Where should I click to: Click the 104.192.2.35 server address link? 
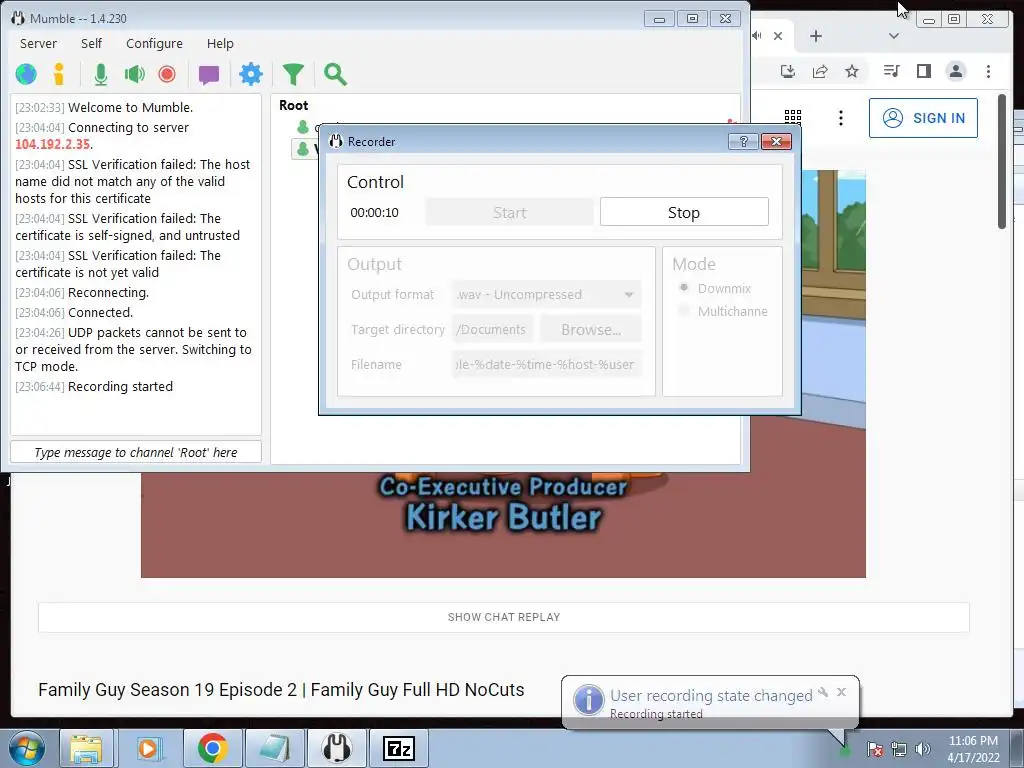52,144
